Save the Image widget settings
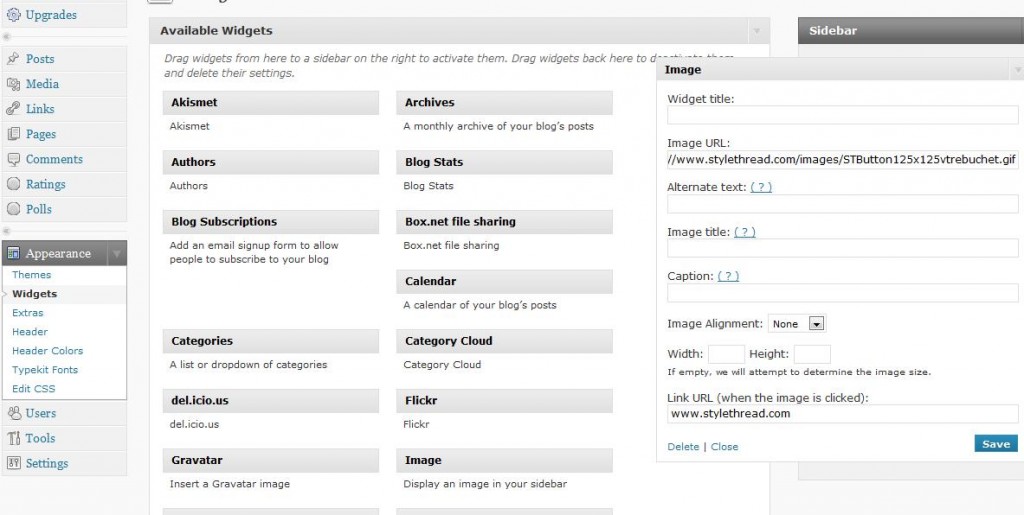Image resolution: width=1024 pixels, height=515 pixels. (x=995, y=444)
